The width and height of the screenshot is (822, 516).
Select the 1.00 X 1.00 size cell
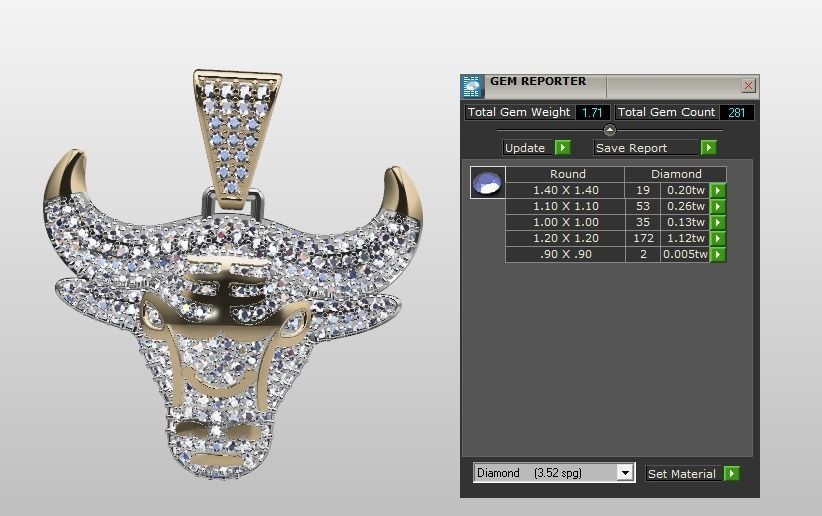click(565, 222)
